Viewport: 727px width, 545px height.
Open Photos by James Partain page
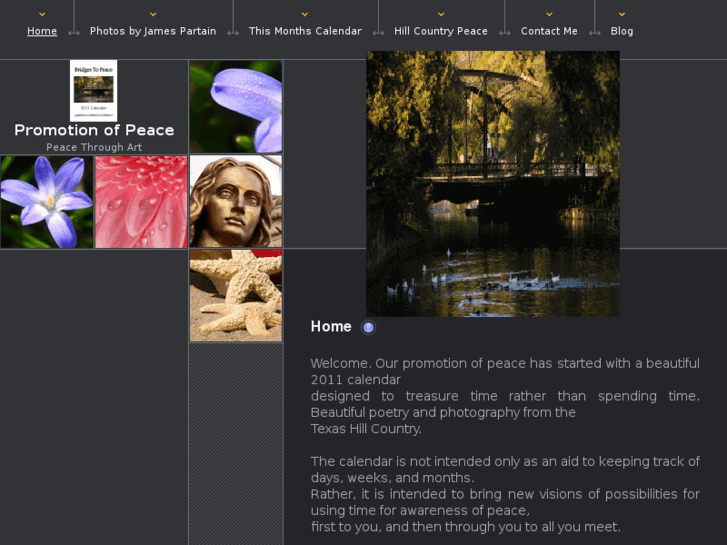coord(153,31)
